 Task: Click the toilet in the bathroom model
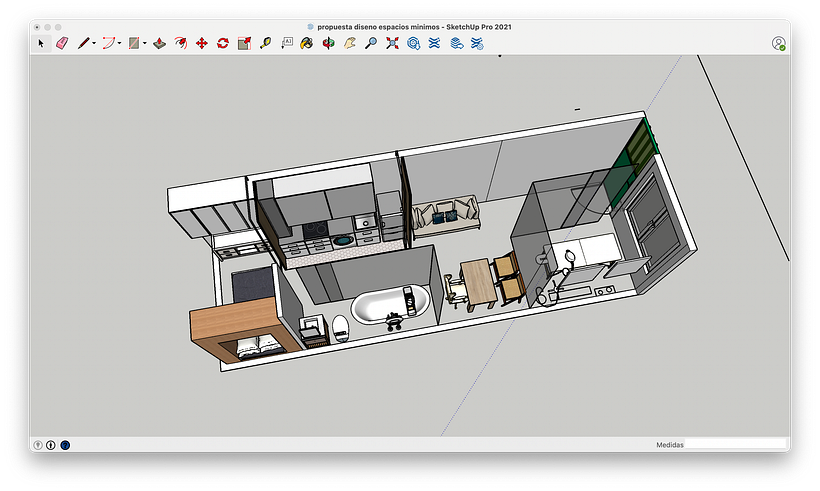click(340, 328)
